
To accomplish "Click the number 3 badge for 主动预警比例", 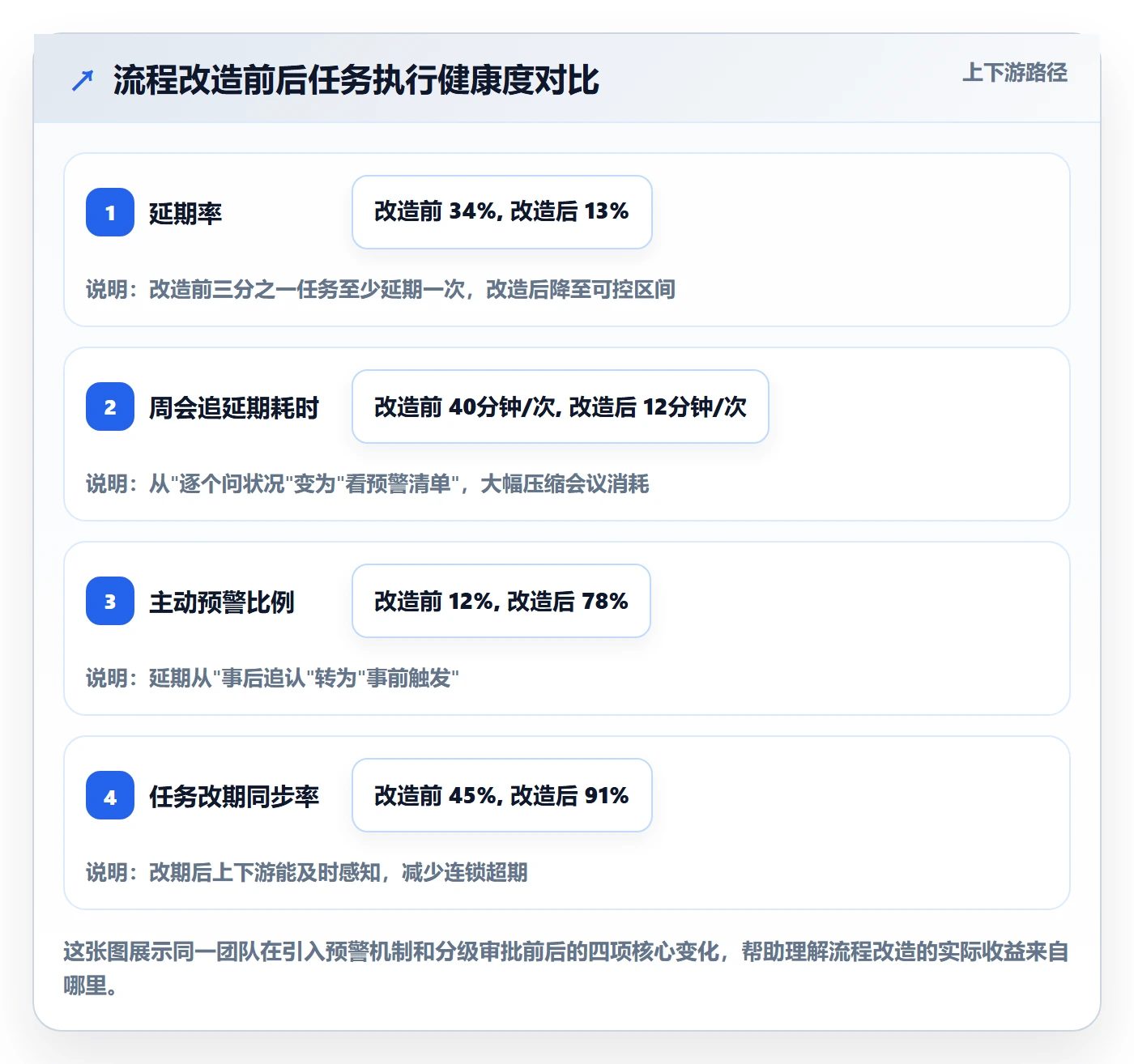I will coord(110,601).
